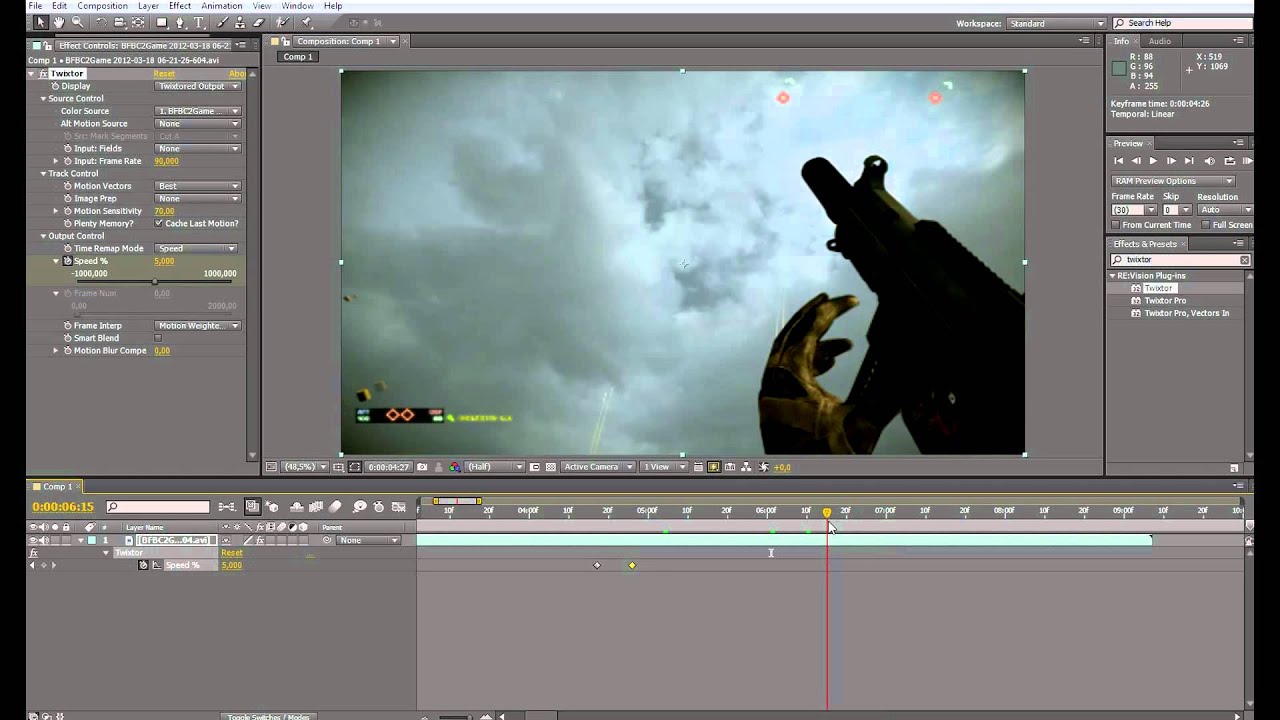Open the resolution dropdown showing Half

pyautogui.click(x=493, y=467)
